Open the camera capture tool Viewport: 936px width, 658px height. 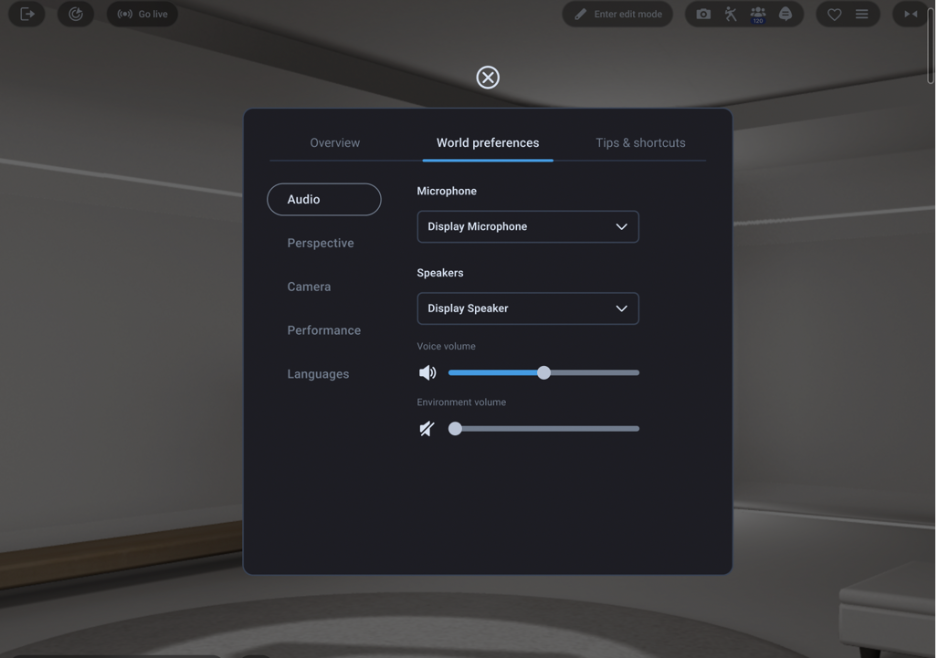click(703, 14)
